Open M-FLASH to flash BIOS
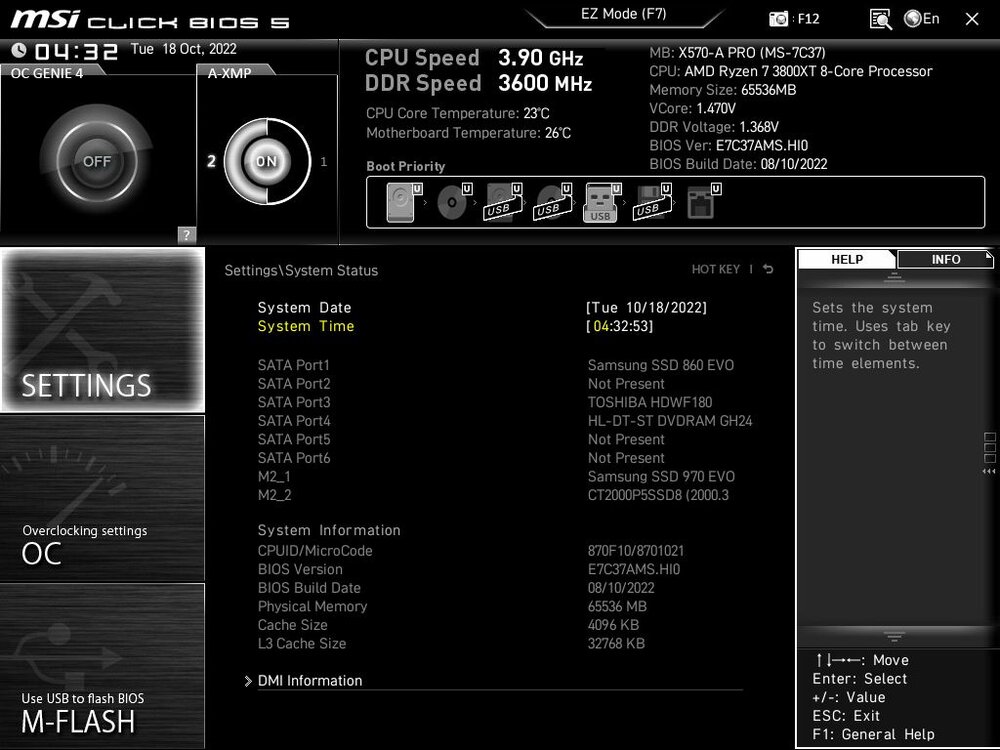 [x=102, y=666]
